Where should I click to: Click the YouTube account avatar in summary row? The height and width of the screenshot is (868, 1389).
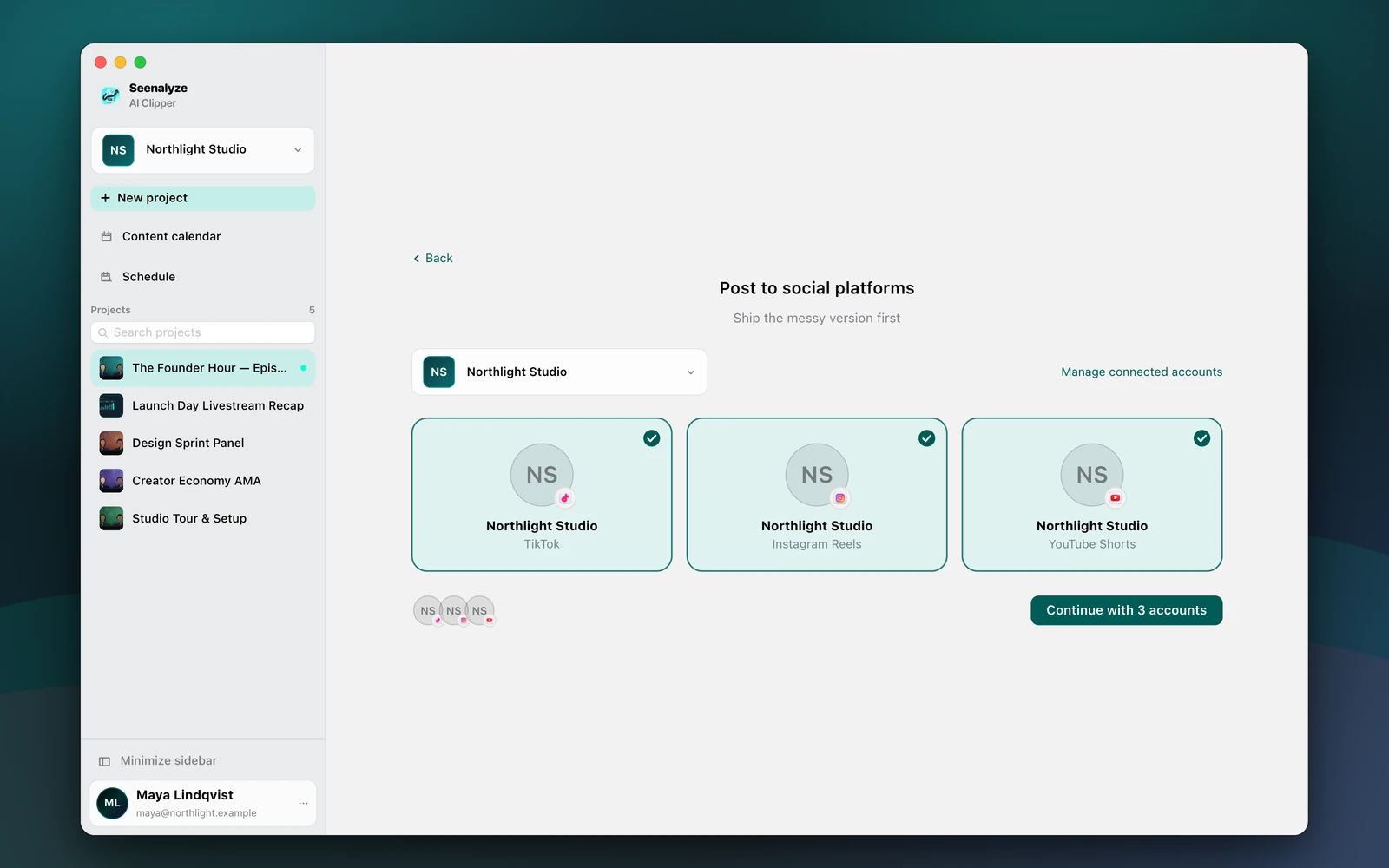click(x=480, y=610)
